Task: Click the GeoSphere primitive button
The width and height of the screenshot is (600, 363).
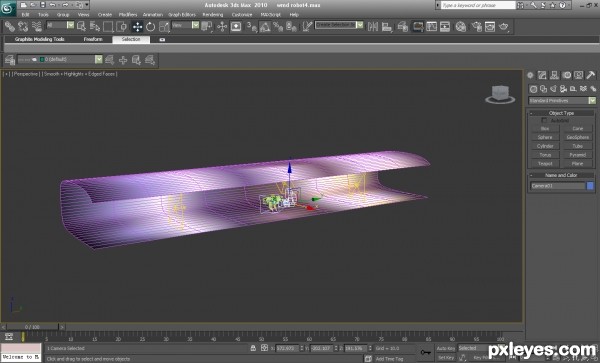Action: [x=577, y=138]
